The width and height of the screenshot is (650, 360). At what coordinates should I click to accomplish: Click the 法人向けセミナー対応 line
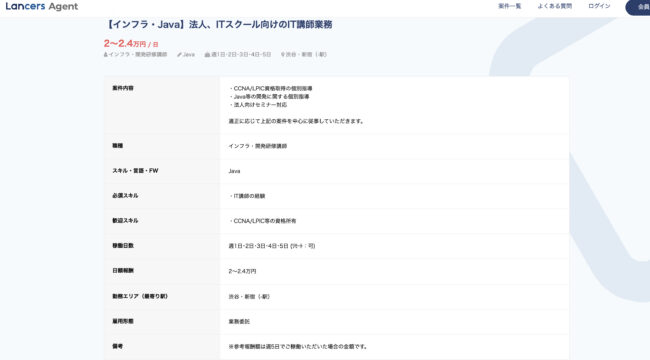pos(258,105)
